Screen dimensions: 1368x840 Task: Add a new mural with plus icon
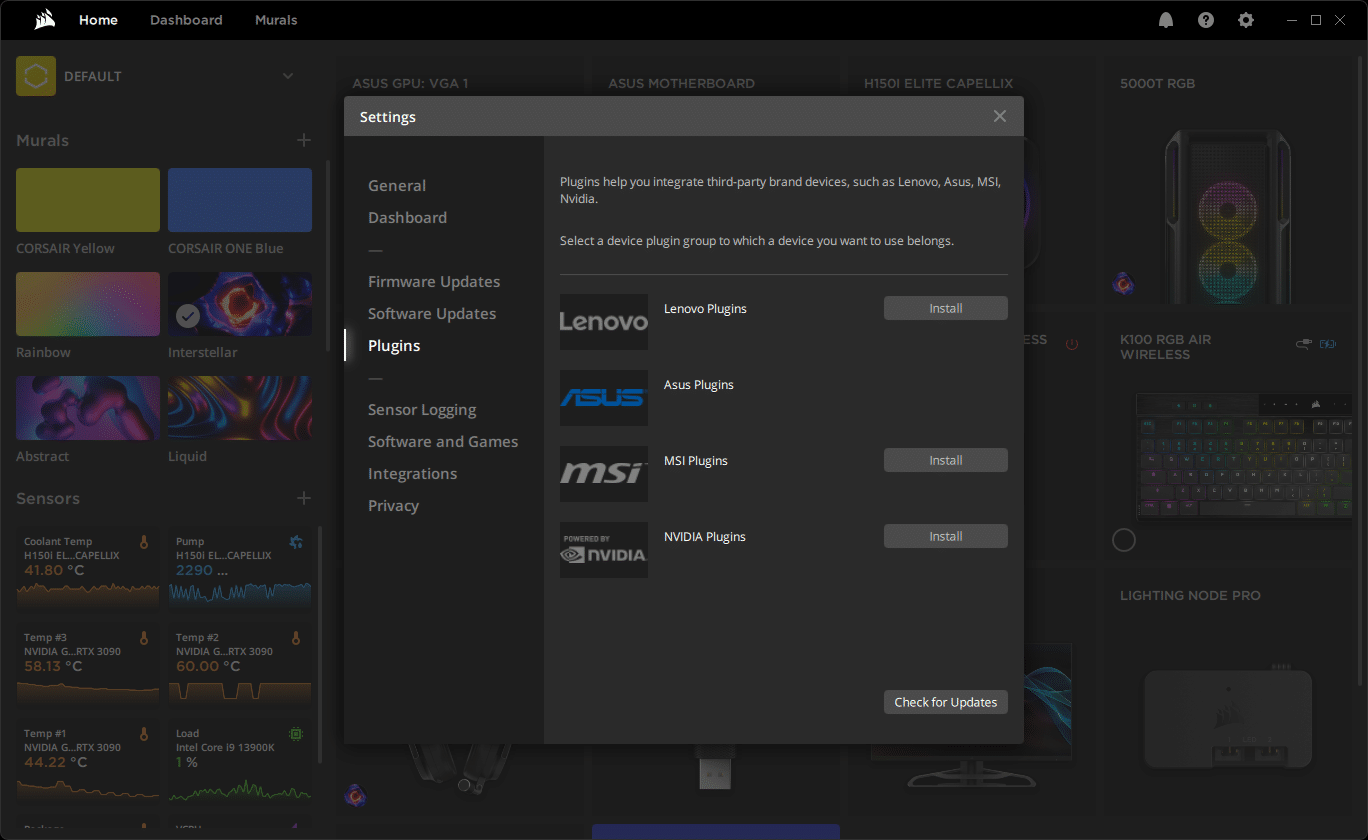click(304, 140)
